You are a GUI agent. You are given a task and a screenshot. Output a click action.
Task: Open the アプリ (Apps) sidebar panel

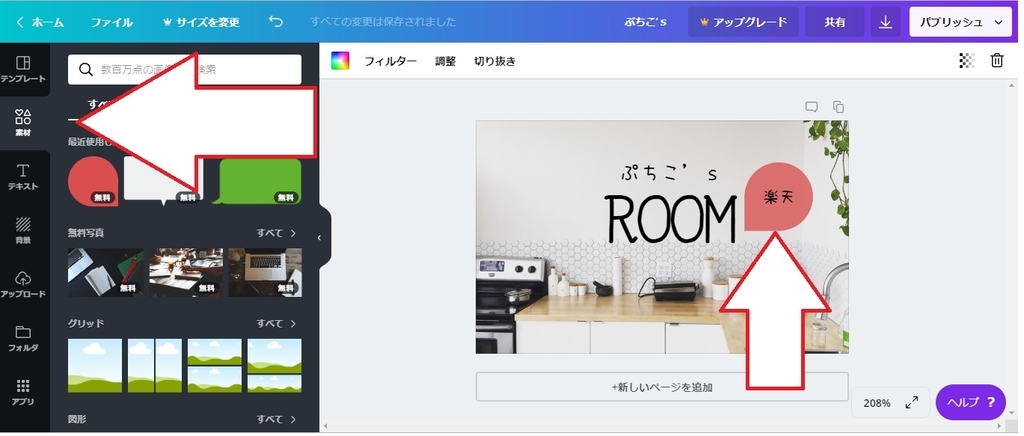coord(23,392)
